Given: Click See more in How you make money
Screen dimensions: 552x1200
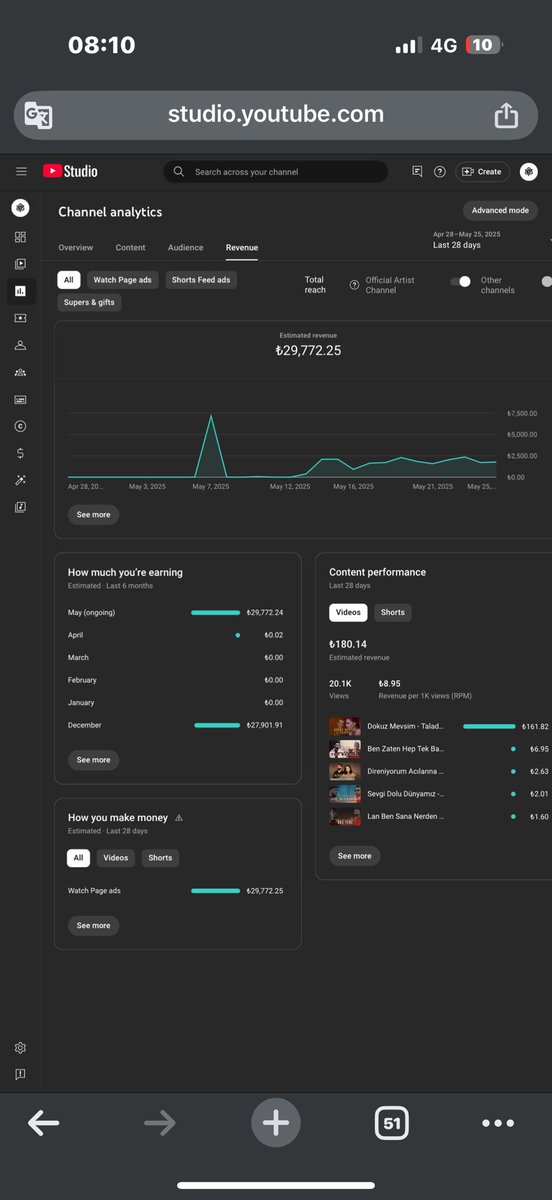Looking at the screenshot, I should [94, 926].
